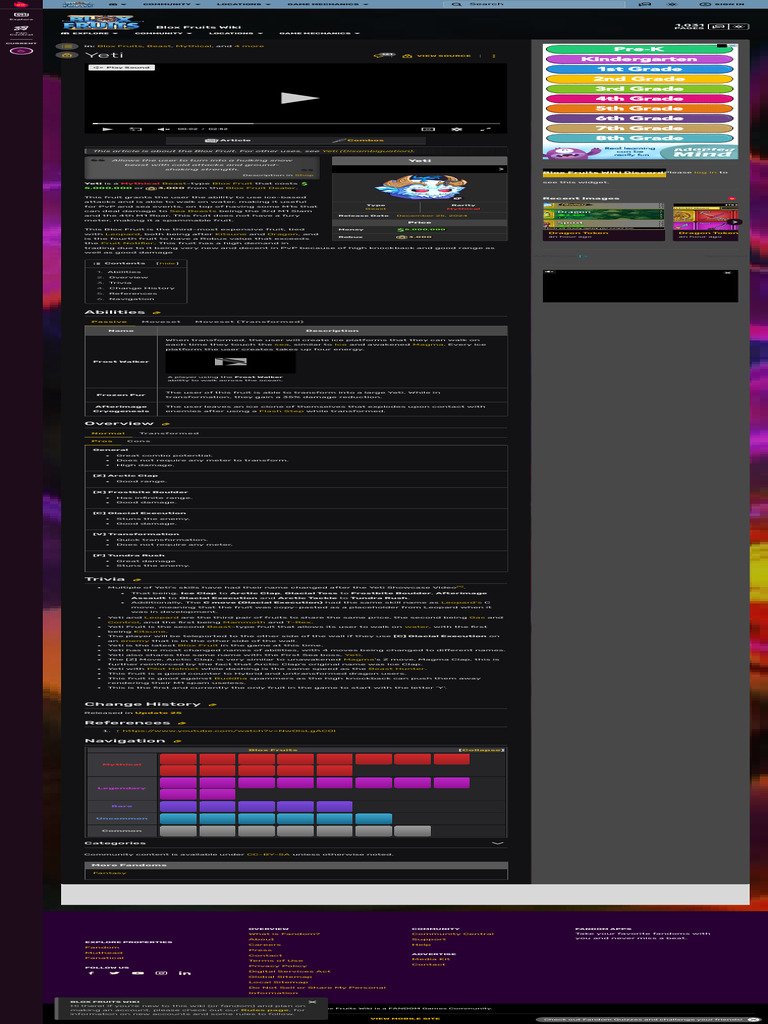The height and width of the screenshot is (1024, 768).
Task: Jump to Abilities in the Contents list
Action: coord(124,272)
